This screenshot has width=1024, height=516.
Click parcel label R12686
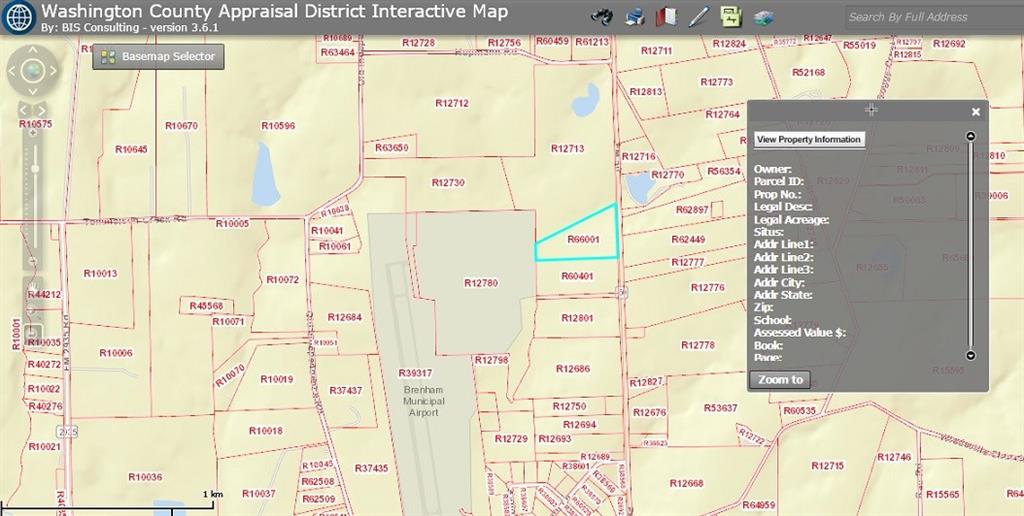pos(573,368)
